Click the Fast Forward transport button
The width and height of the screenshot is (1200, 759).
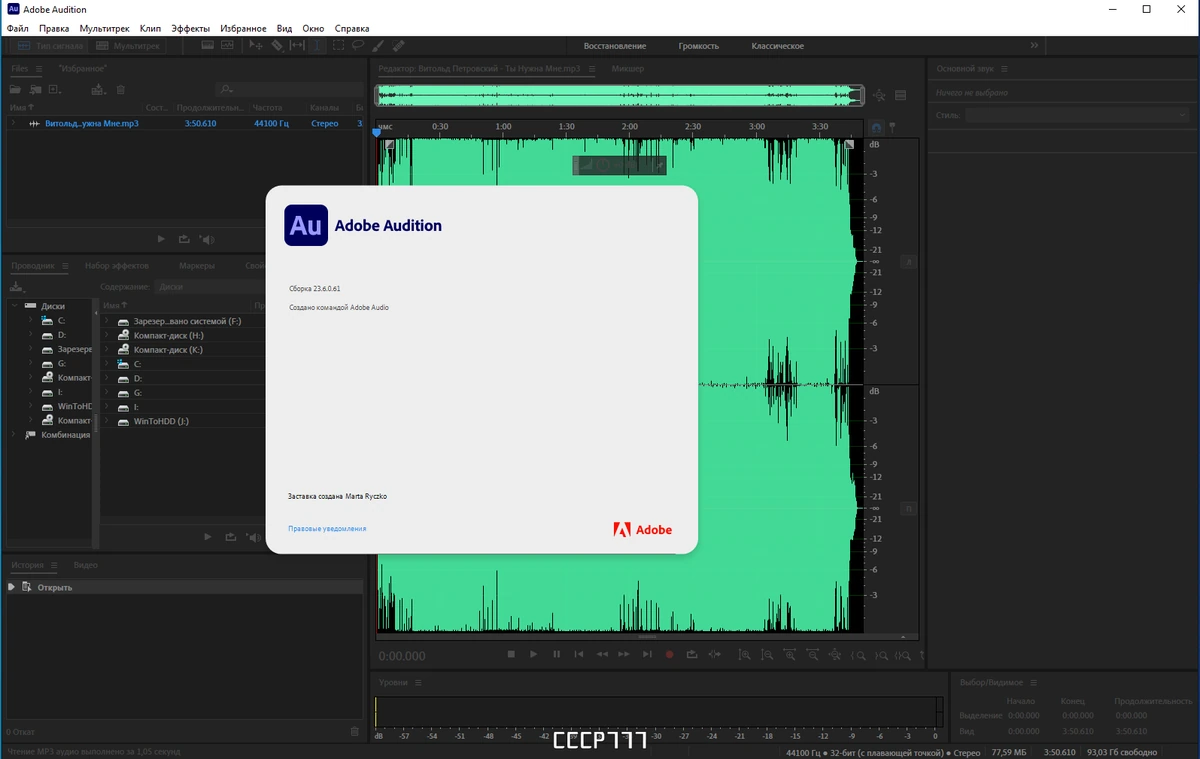point(624,654)
